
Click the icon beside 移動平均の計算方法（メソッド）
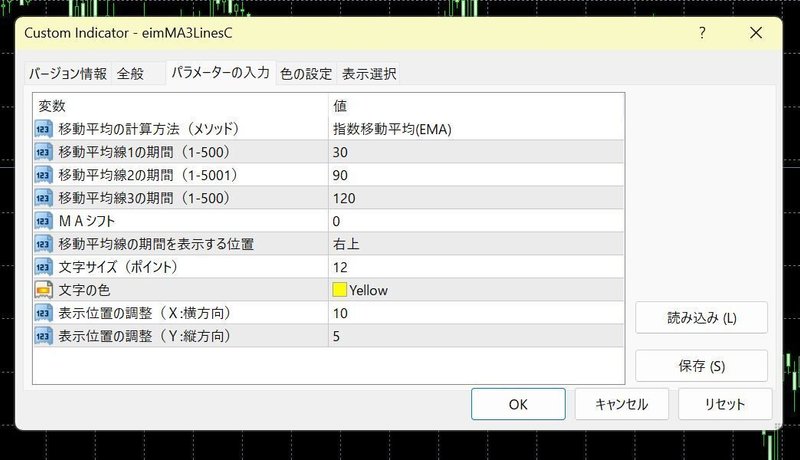[x=43, y=129]
